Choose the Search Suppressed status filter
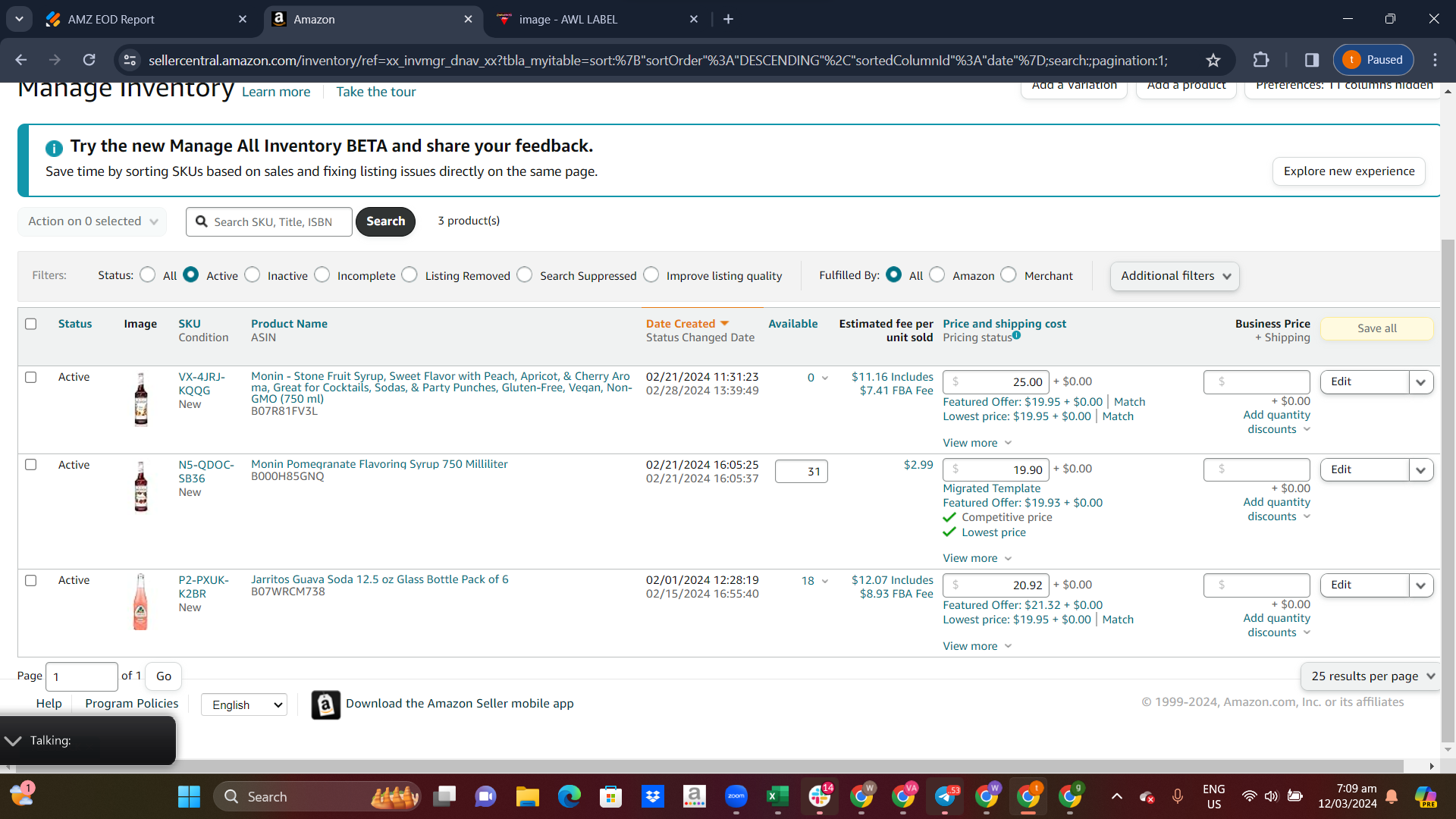Screen dimensions: 1456x819 click(x=525, y=275)
